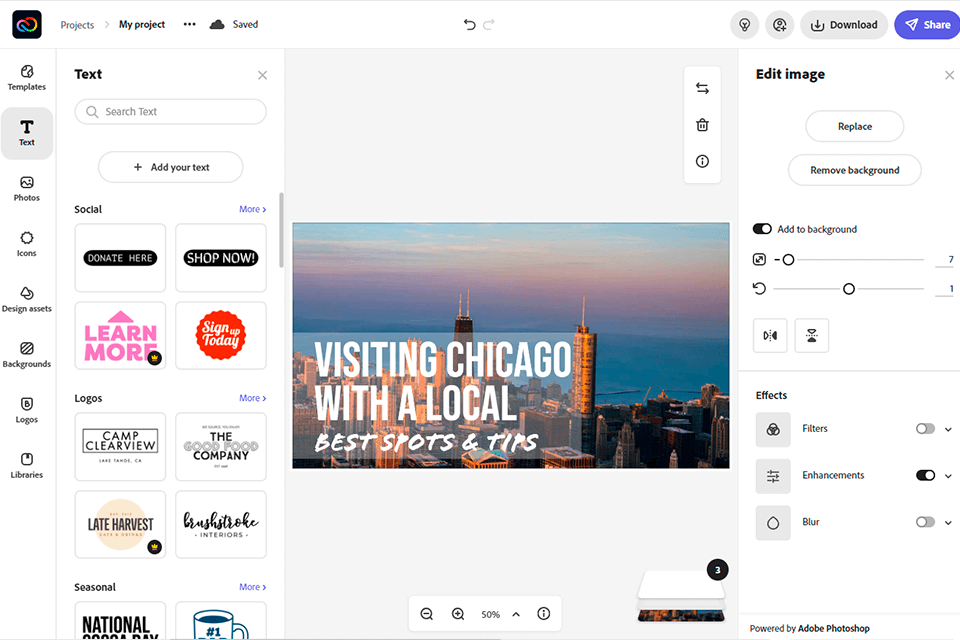
Task: Open the Photos panel tab
Action: [x=27, y=188]
